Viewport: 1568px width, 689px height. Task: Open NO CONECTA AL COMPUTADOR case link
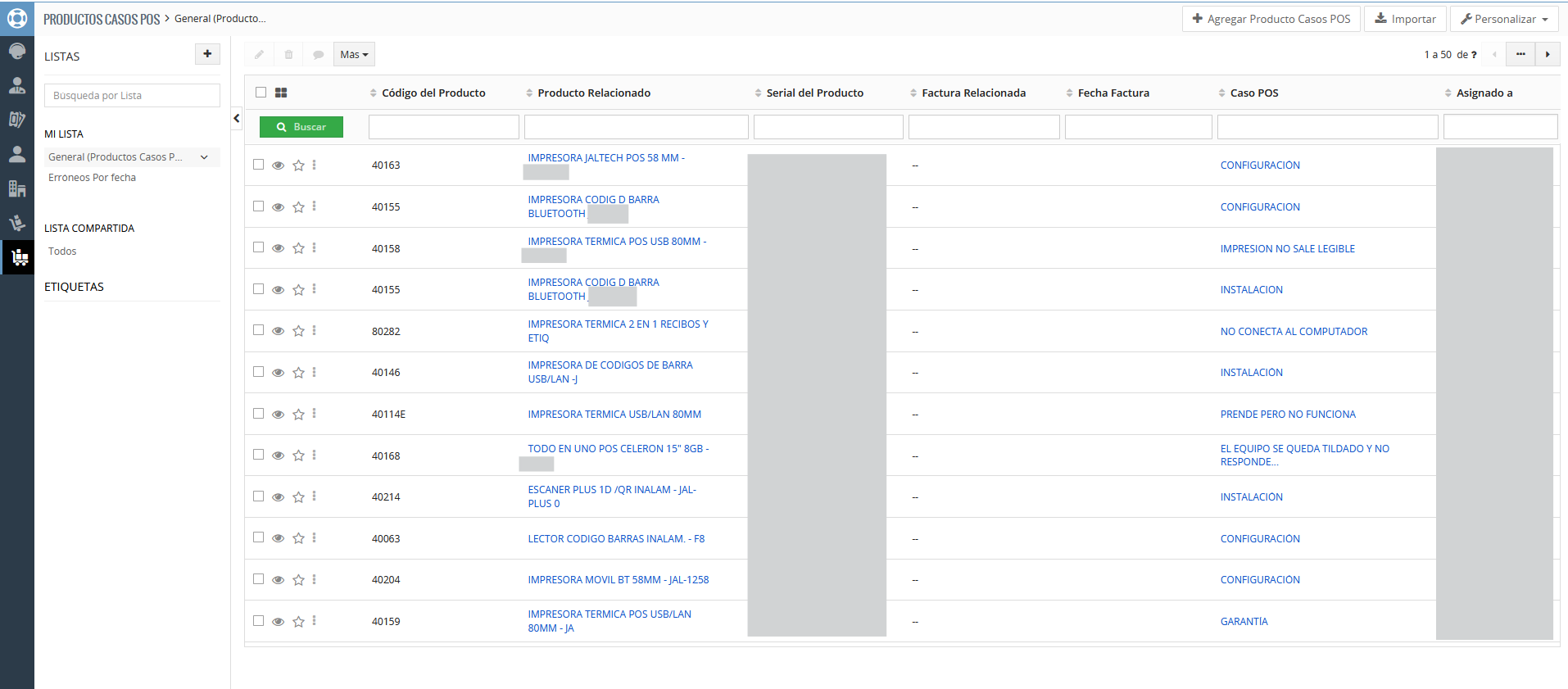click(x=1294, y=332)
